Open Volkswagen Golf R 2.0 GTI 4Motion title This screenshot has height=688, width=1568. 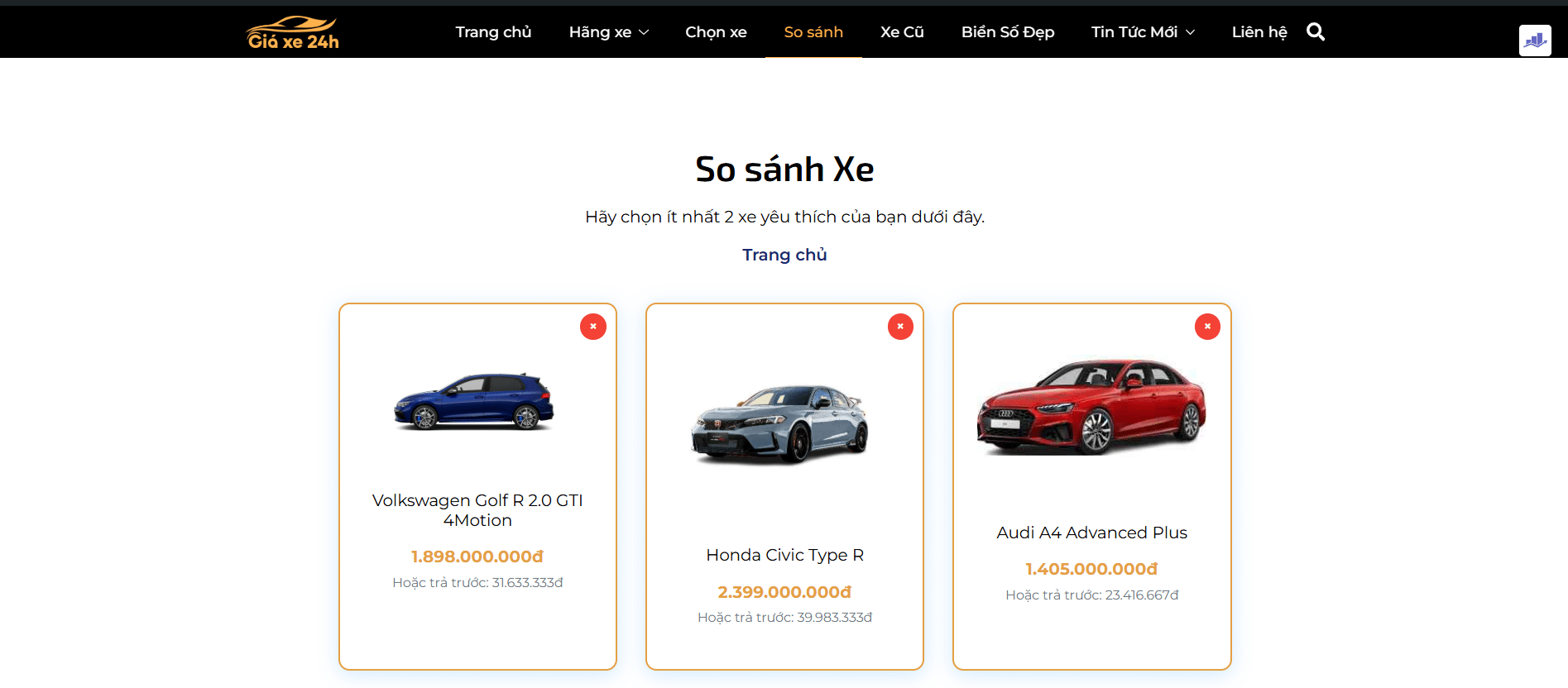(477, 510)
